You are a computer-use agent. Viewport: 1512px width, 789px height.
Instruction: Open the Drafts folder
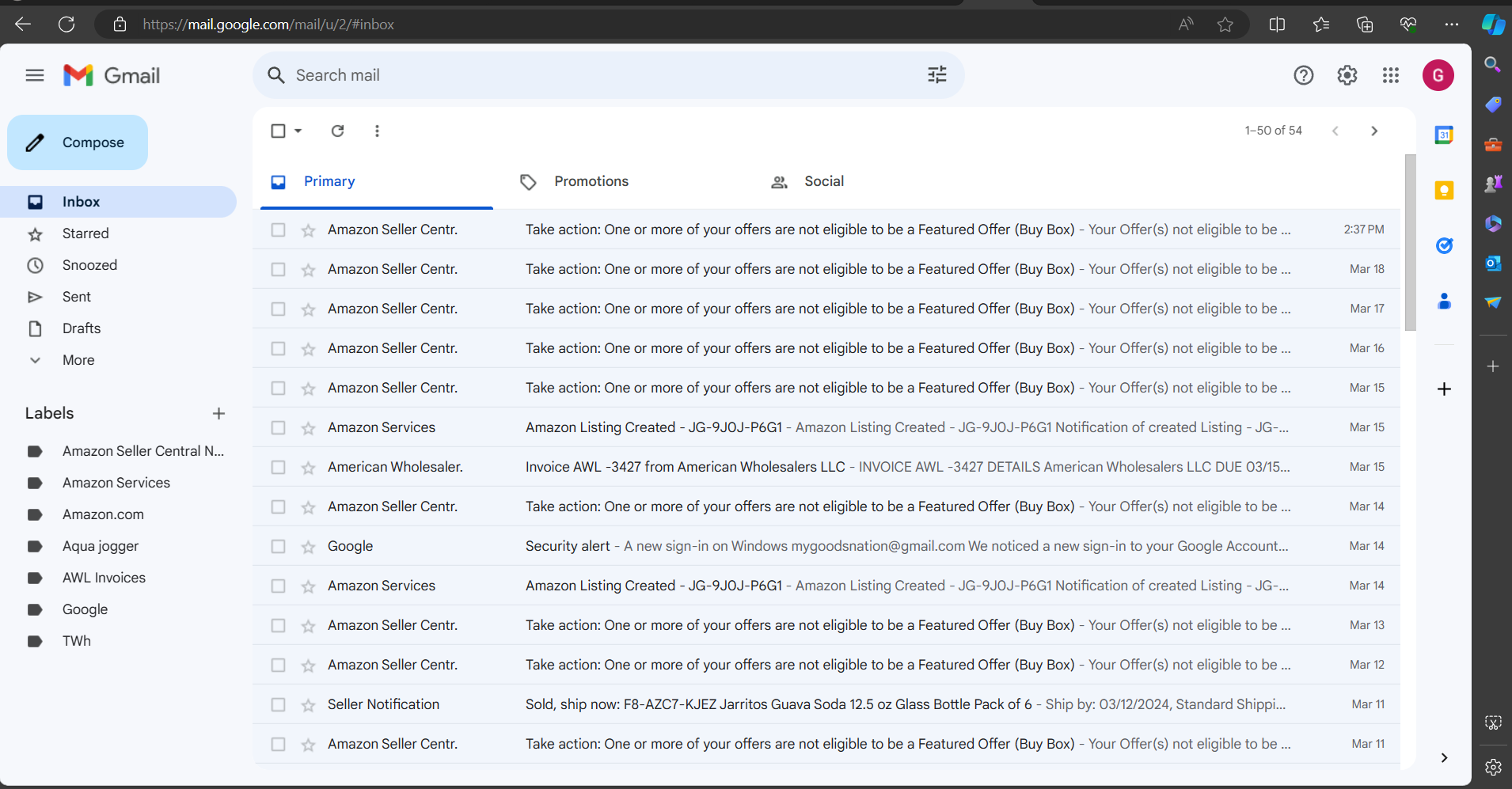[118, 328]
